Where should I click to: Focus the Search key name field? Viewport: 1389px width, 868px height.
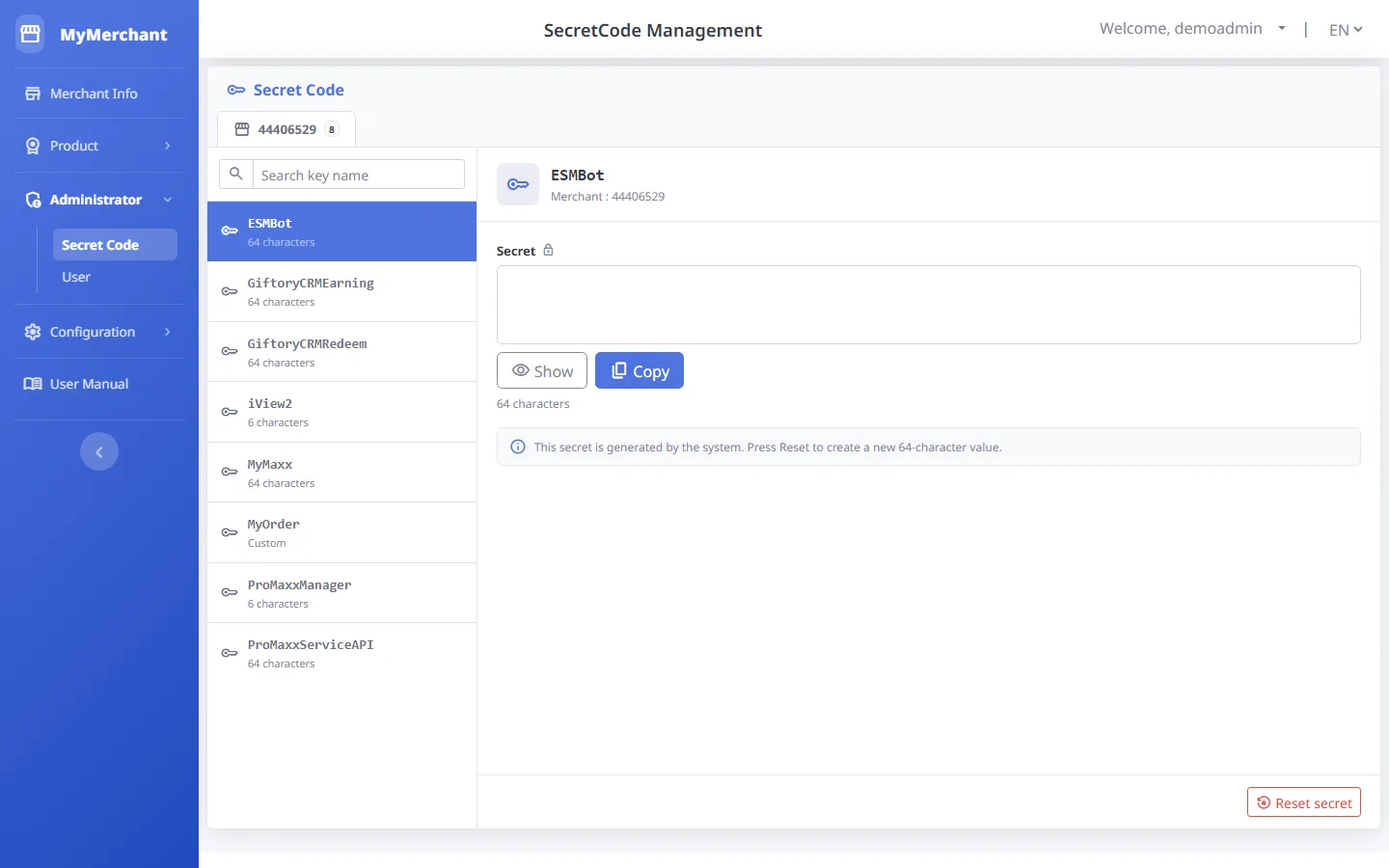358,175
